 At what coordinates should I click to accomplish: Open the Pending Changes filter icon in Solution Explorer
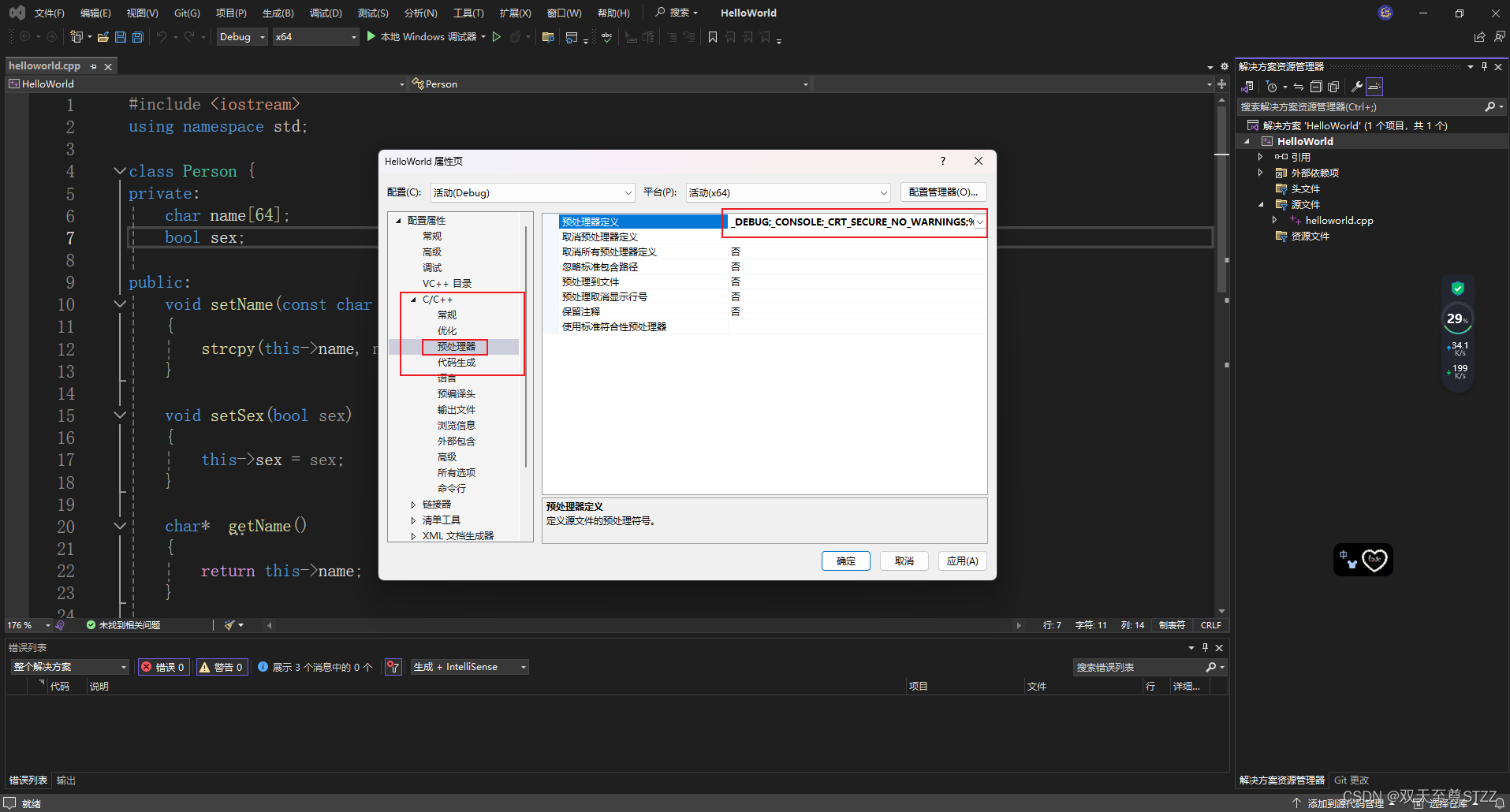(x=1272, y=87)
